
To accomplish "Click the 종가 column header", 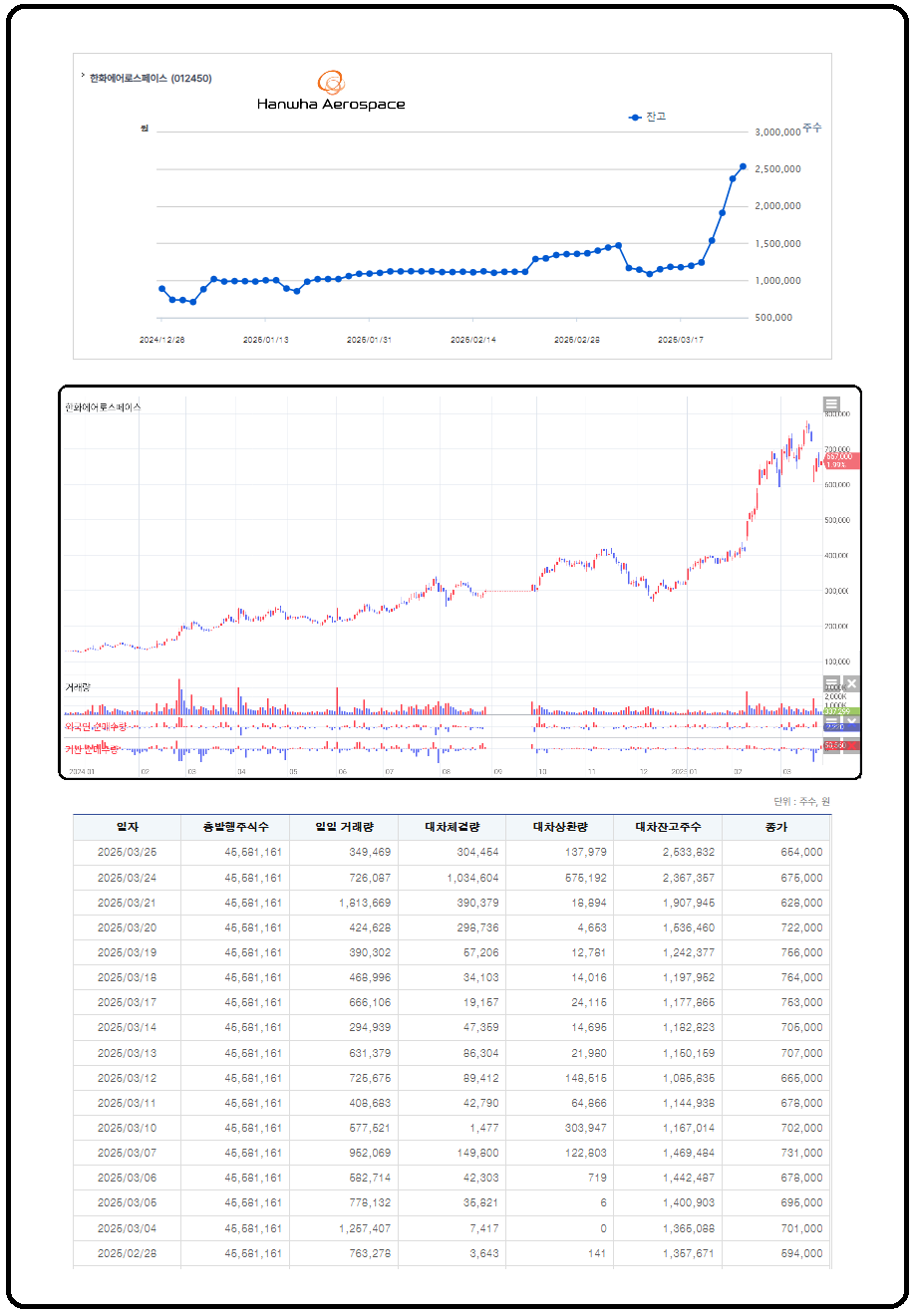I will (x=775, y=827).
